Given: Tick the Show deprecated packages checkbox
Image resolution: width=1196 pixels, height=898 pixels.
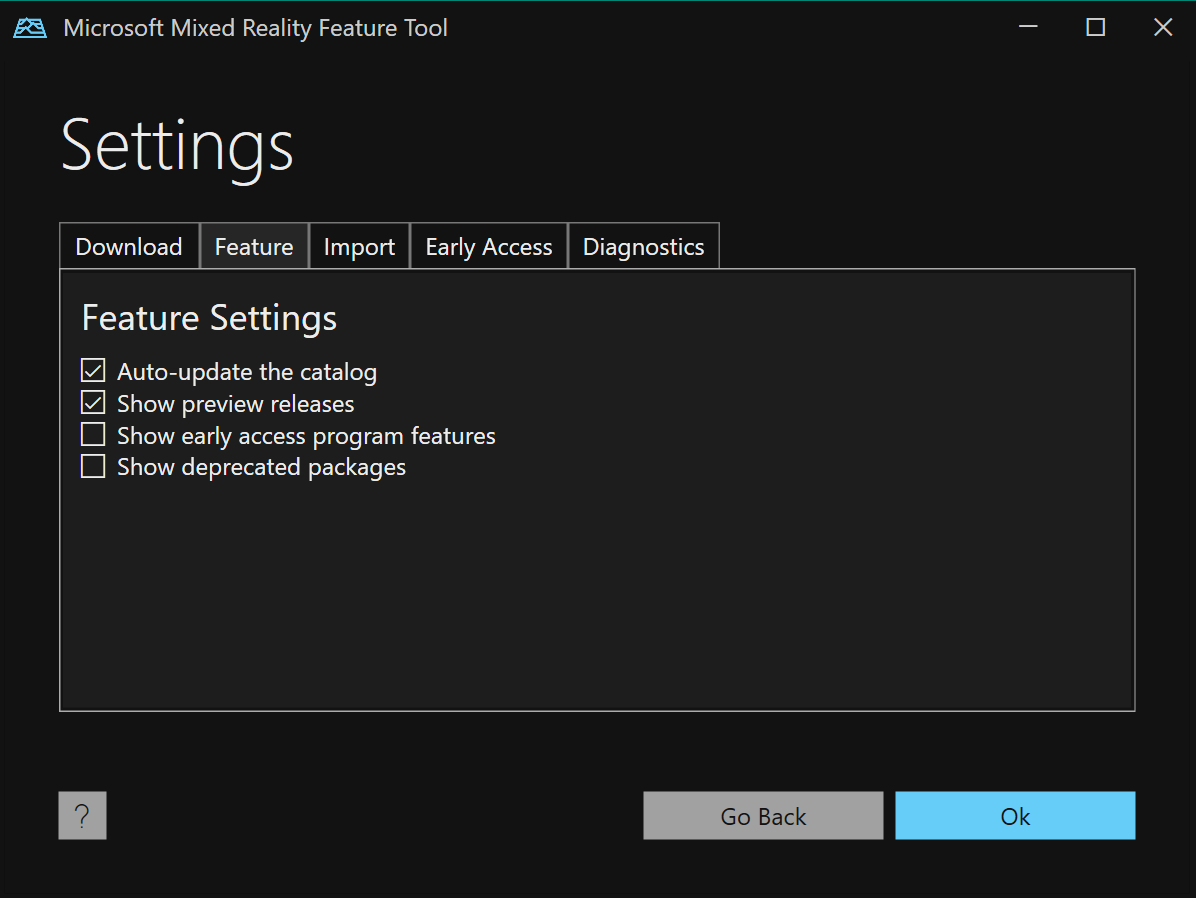Looking at the screenshot, I should (x=93, y=467).
